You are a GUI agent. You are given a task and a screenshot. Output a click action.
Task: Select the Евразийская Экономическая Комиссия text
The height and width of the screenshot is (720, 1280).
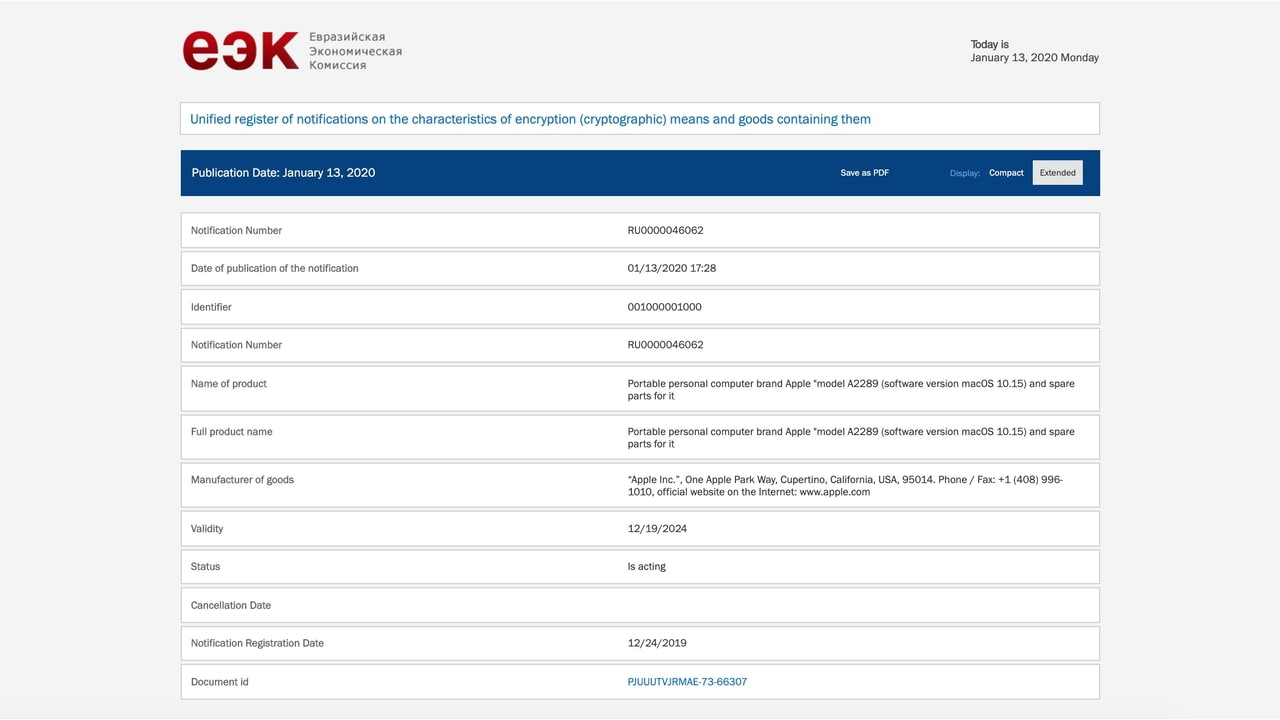point(355,51)
